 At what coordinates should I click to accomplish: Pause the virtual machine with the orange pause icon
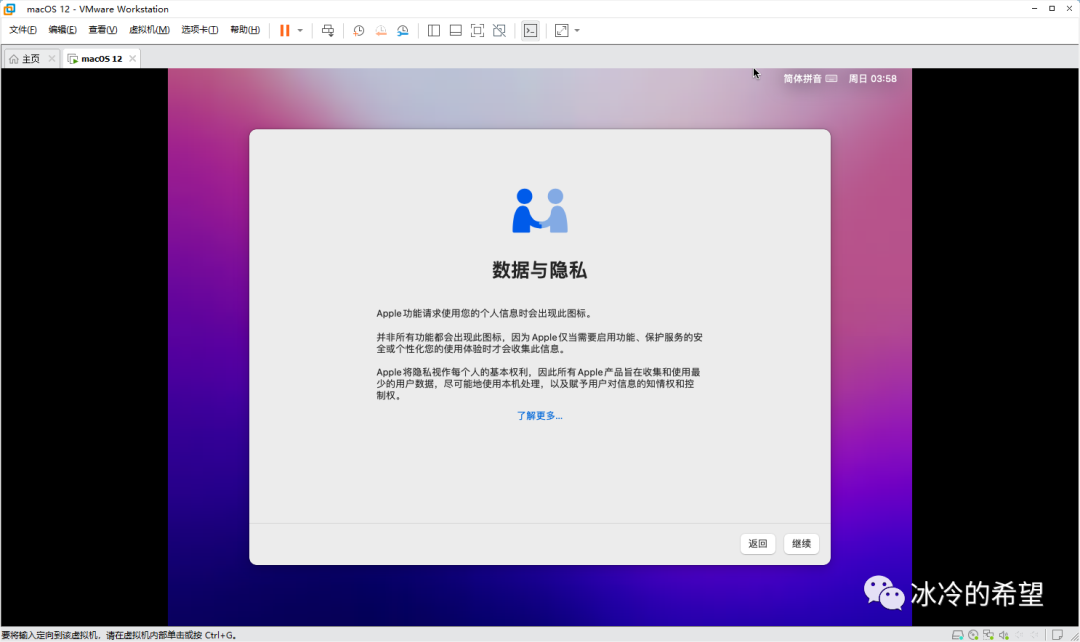coord(284,30)
